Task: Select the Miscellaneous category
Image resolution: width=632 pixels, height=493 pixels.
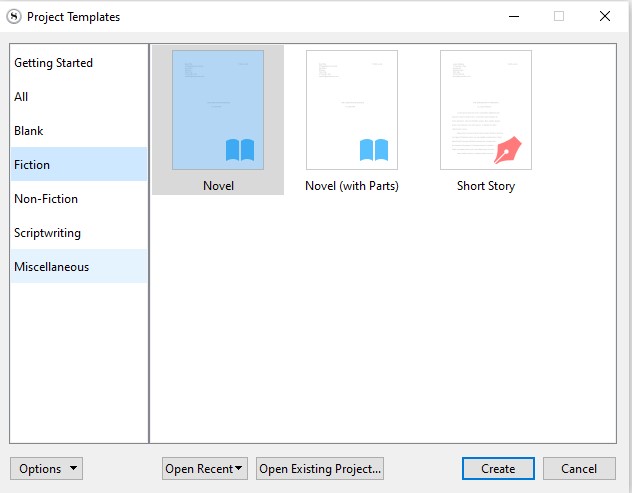Action: (52, 267)
